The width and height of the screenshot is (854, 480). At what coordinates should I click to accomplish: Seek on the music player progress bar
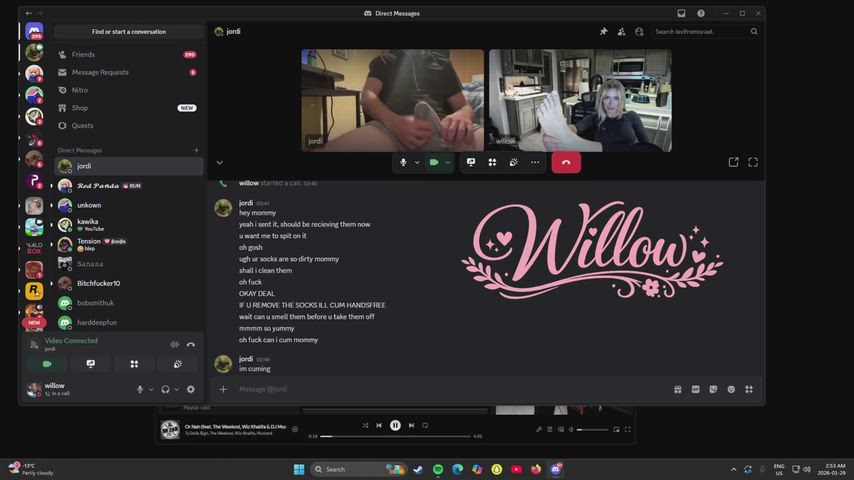pos(395,436)
